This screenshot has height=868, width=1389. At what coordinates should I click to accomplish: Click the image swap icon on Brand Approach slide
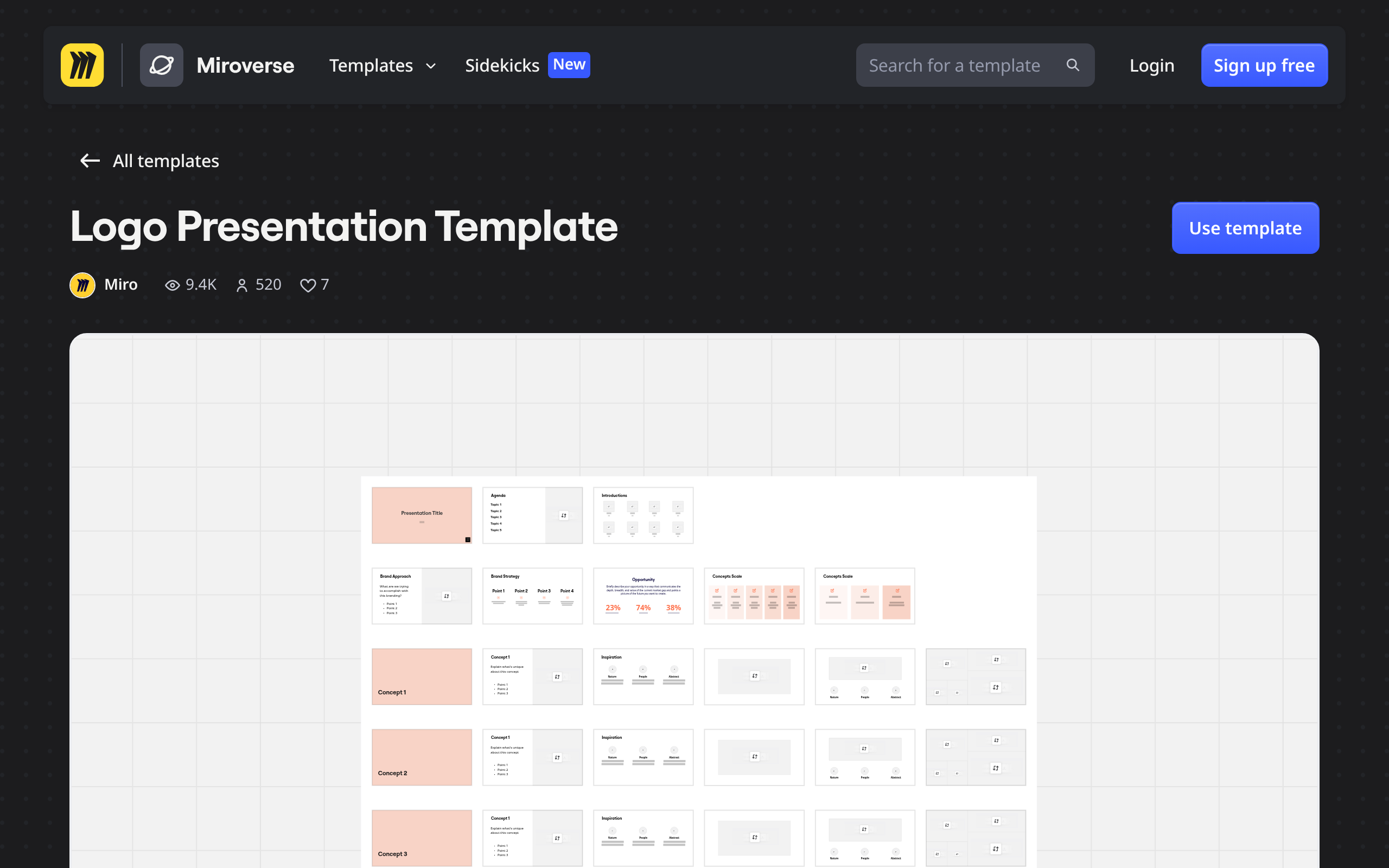point(447,596)
